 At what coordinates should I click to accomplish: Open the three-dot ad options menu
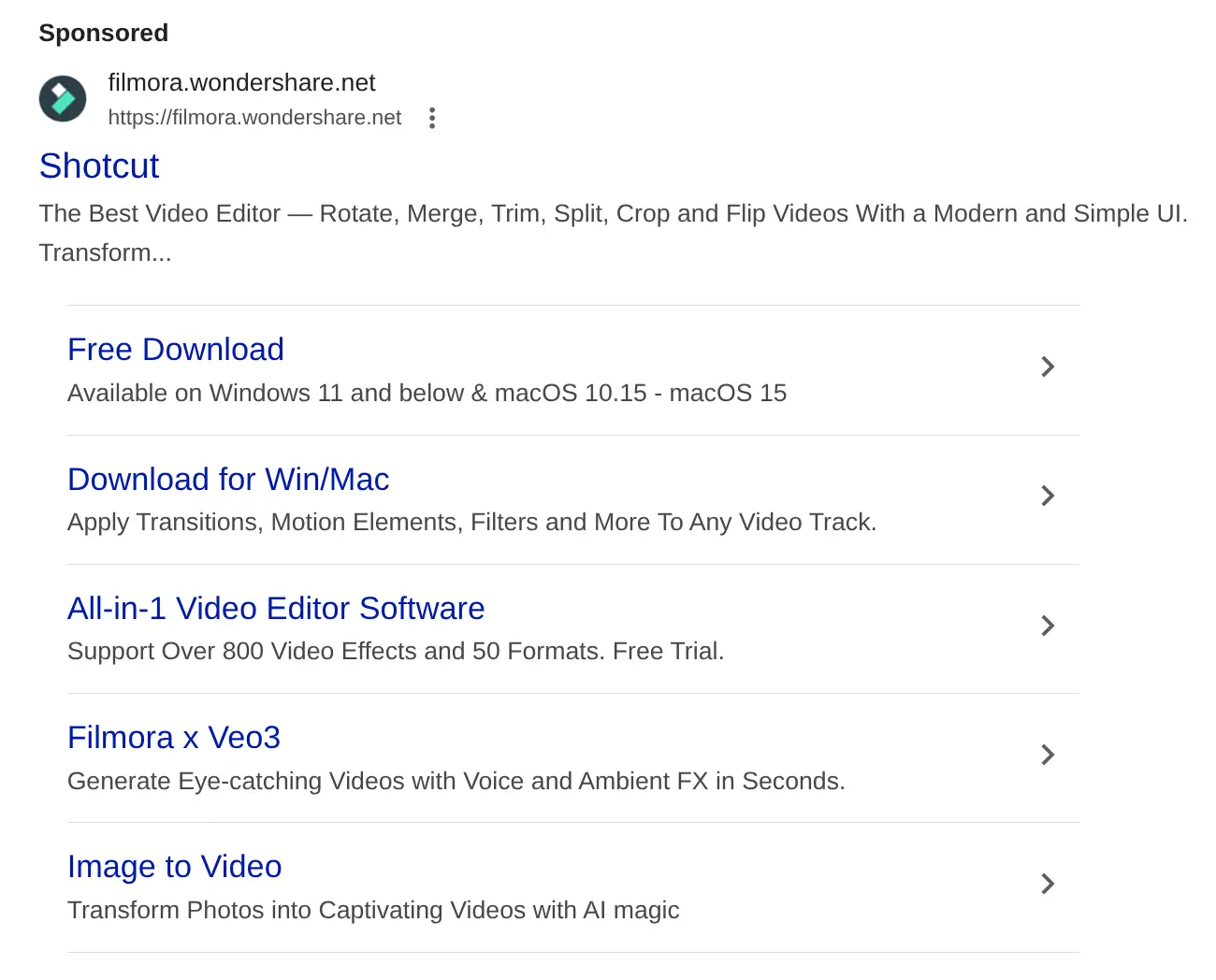[431, 118]
